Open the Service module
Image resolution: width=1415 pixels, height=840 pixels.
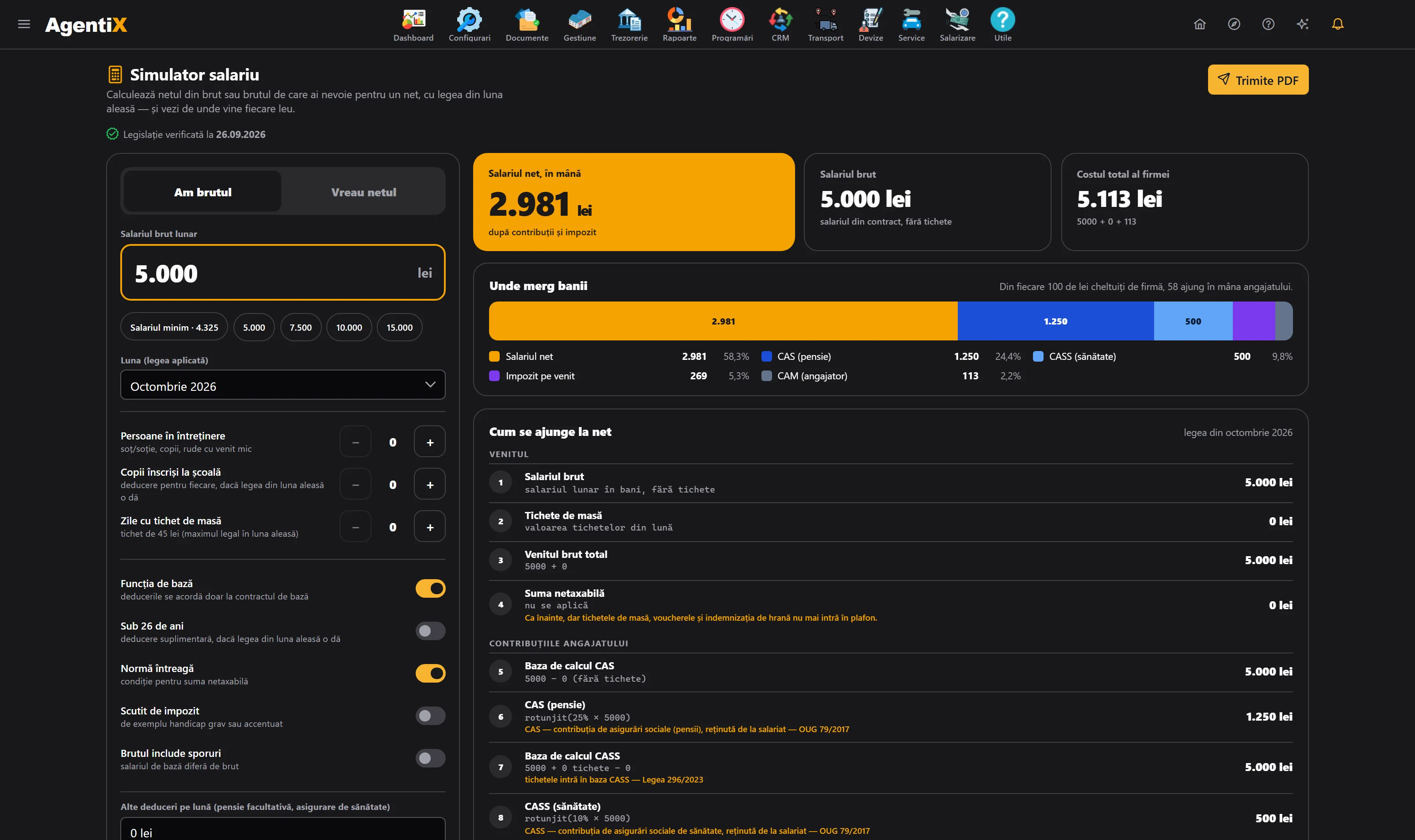(911, 25)
